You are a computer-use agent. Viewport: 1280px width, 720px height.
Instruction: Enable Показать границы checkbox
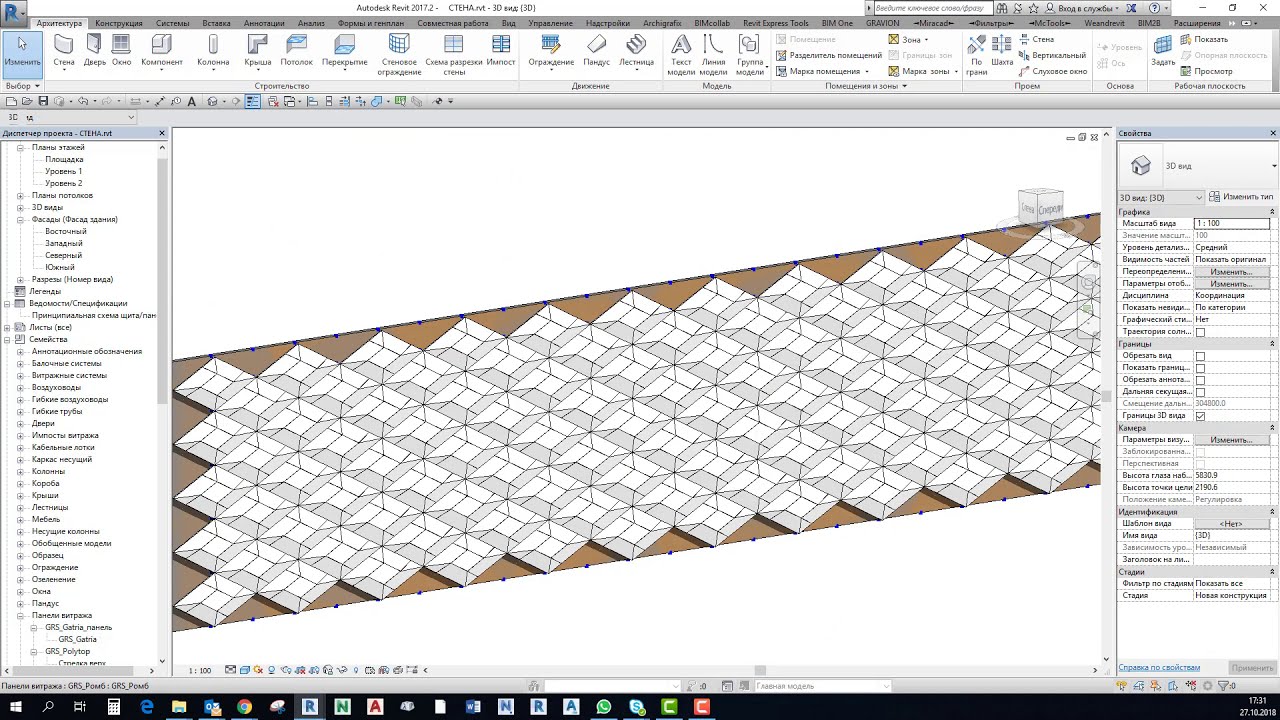(x=1200, y=368)
